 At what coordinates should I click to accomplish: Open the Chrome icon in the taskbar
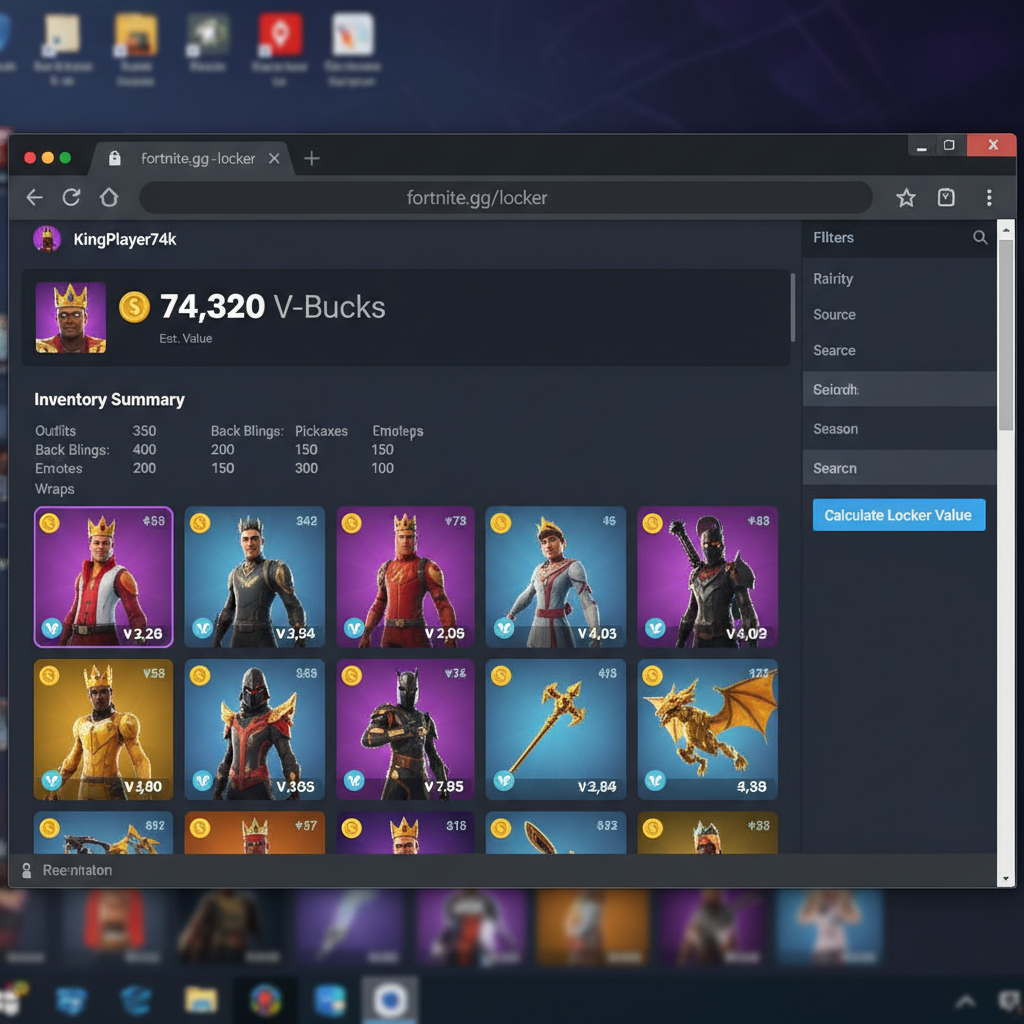click(264, 1000)
